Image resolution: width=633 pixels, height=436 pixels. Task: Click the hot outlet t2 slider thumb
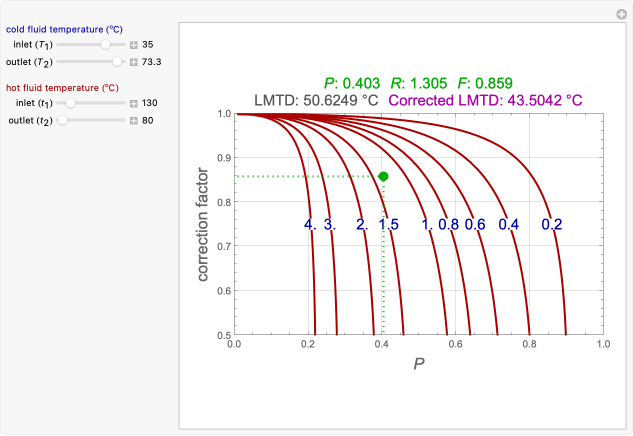click(x=62, y=121)
